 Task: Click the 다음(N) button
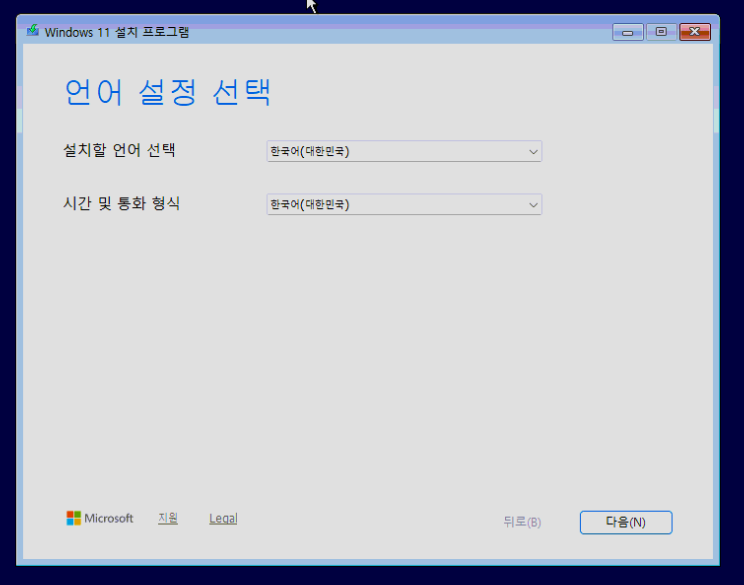(626, 522)
